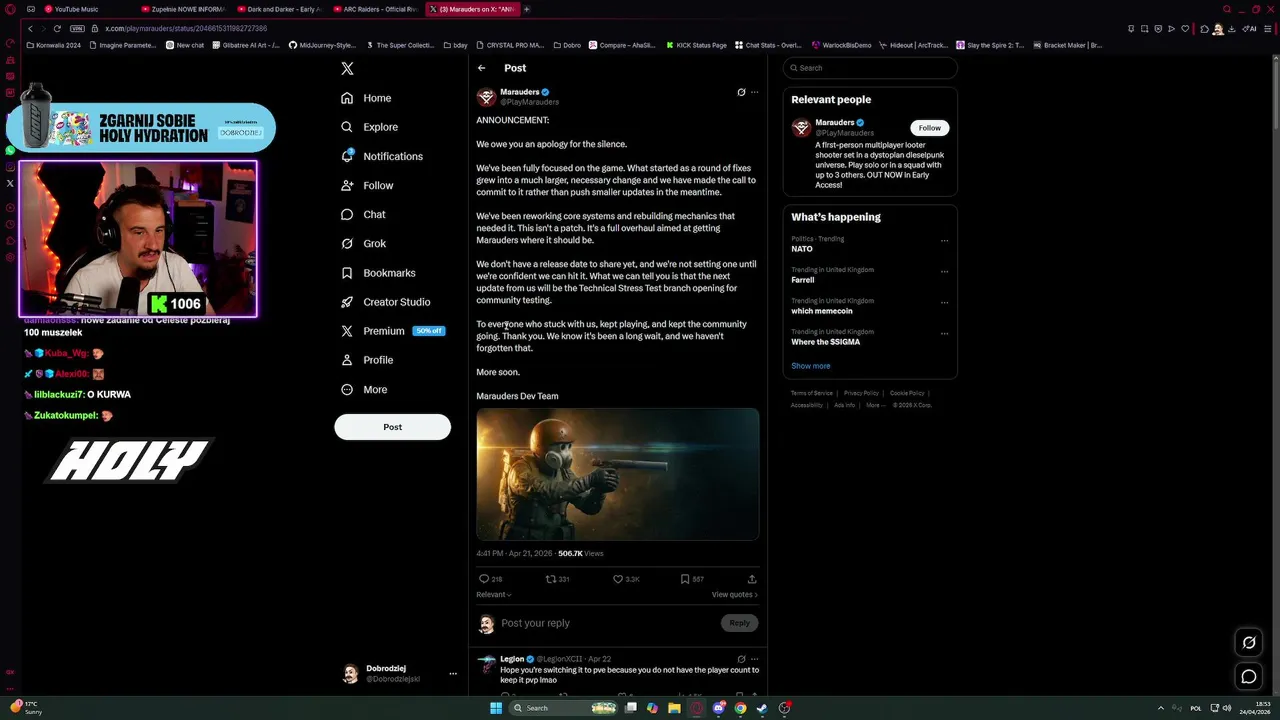The height and width of the screenshot is (720, 1280).
Task: Click the browser reload button
Action: 57,29
